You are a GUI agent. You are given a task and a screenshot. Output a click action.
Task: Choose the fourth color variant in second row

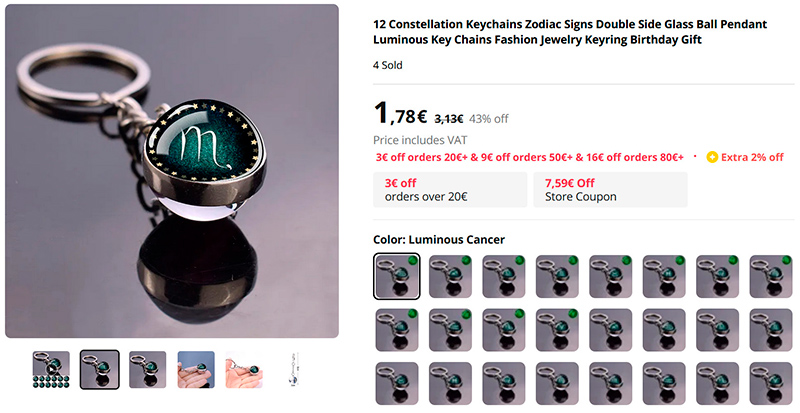point(557,330)
